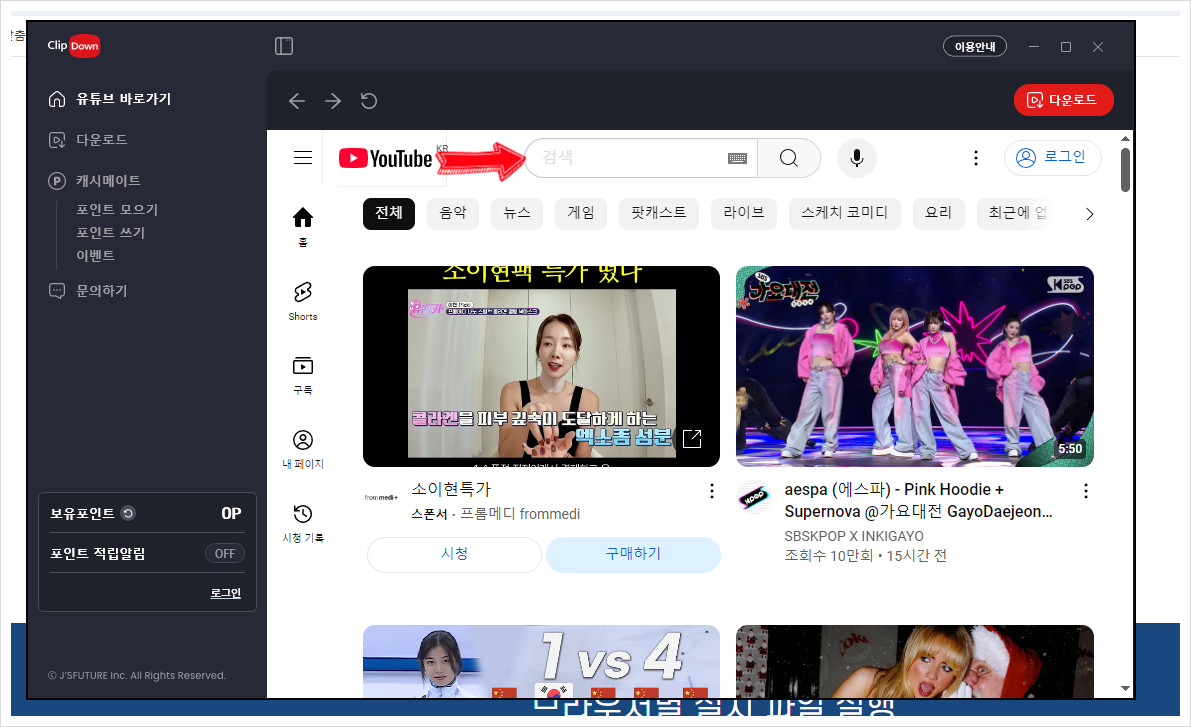Select 캐시메이트 in the sidebar
1191x727 pixels.
[x=95, y=181]
